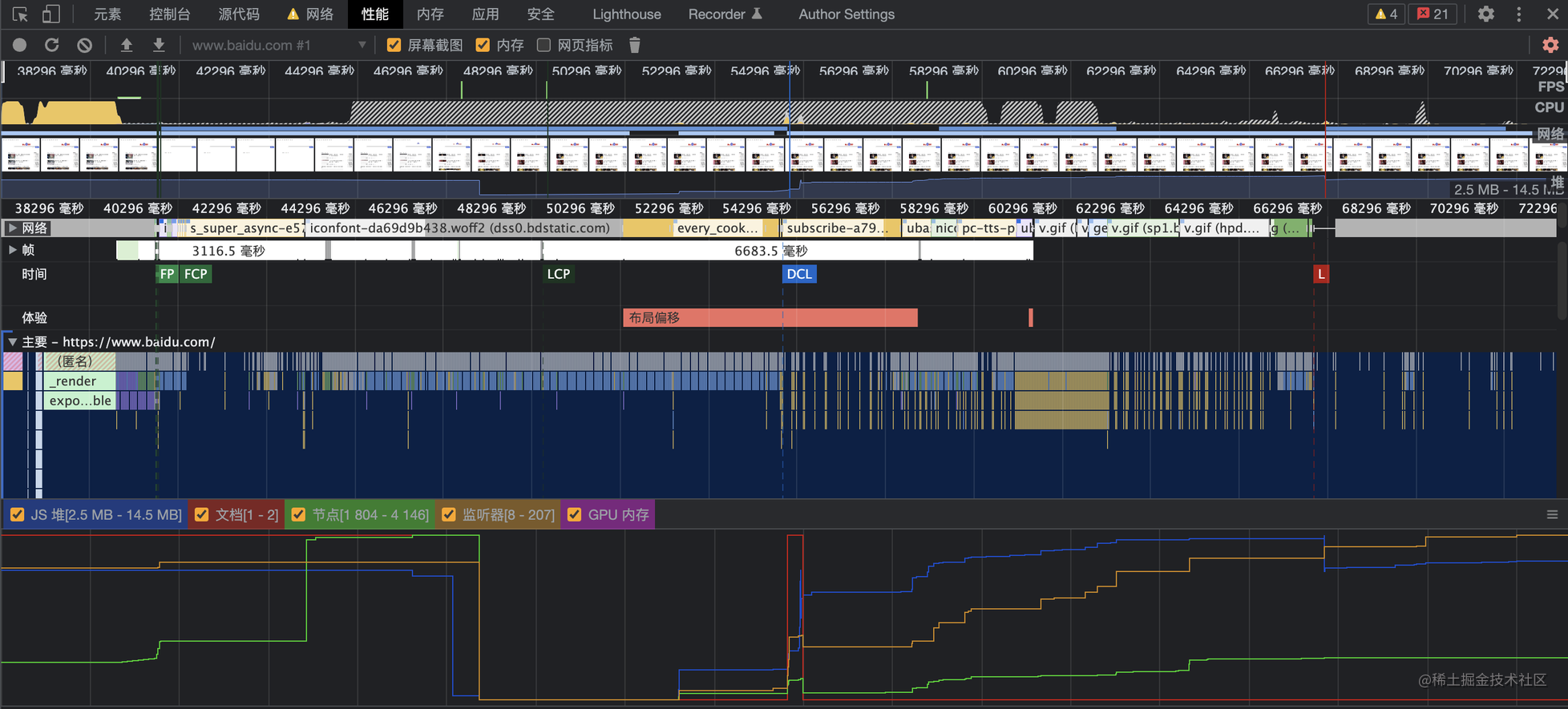
Task: Select the 6683.5 毫秒 frame
Action: 731,251
